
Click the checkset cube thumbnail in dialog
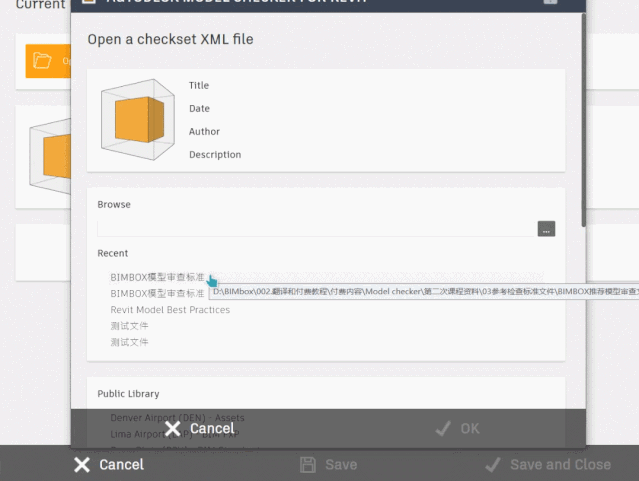[138, 119]
